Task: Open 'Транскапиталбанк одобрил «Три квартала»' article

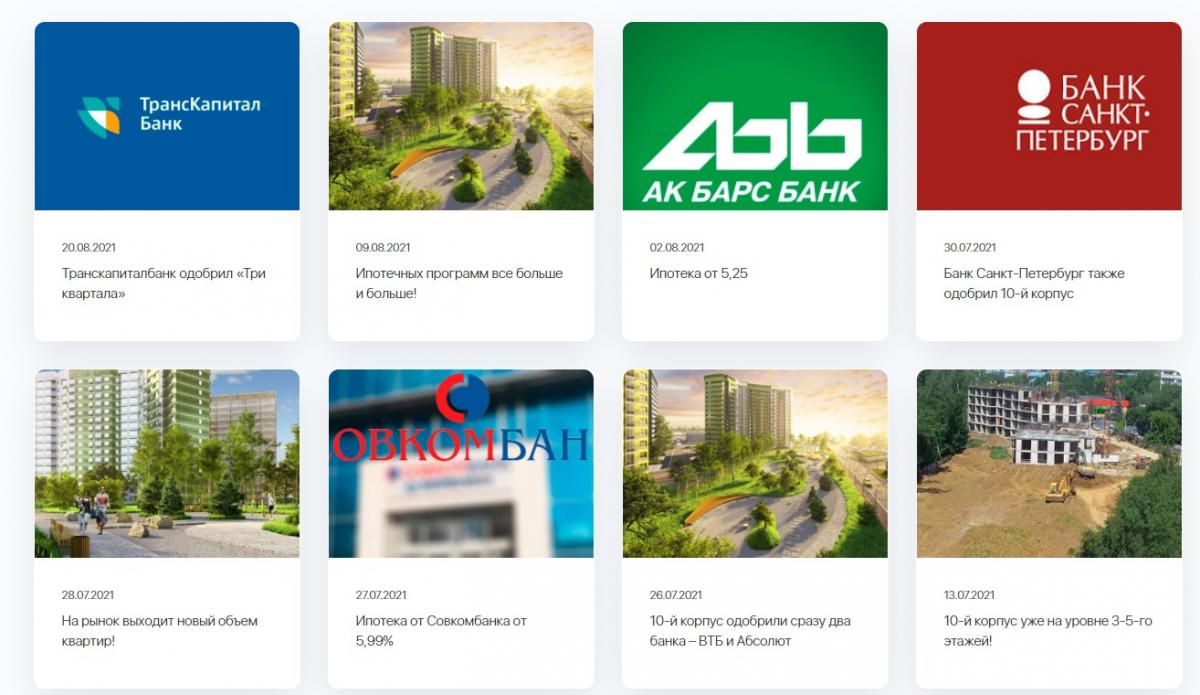Action: point(164,284)
